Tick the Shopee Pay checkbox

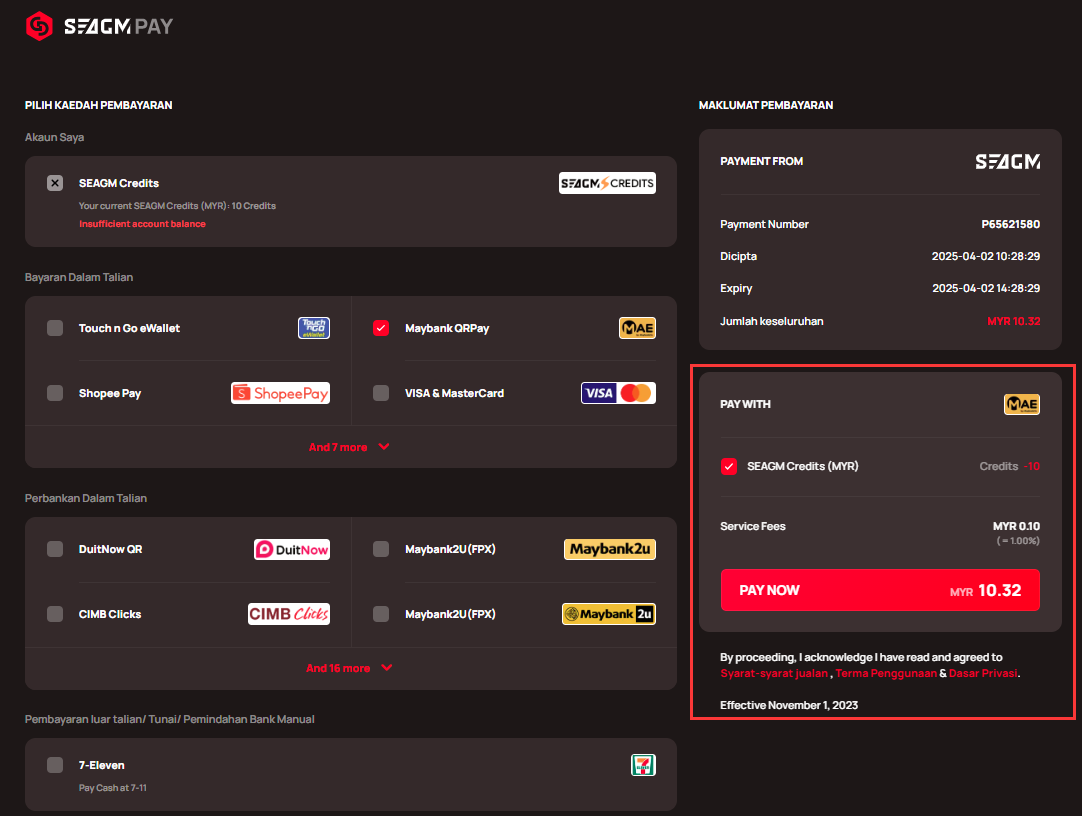pyautogui.click(x=55, y=393)
